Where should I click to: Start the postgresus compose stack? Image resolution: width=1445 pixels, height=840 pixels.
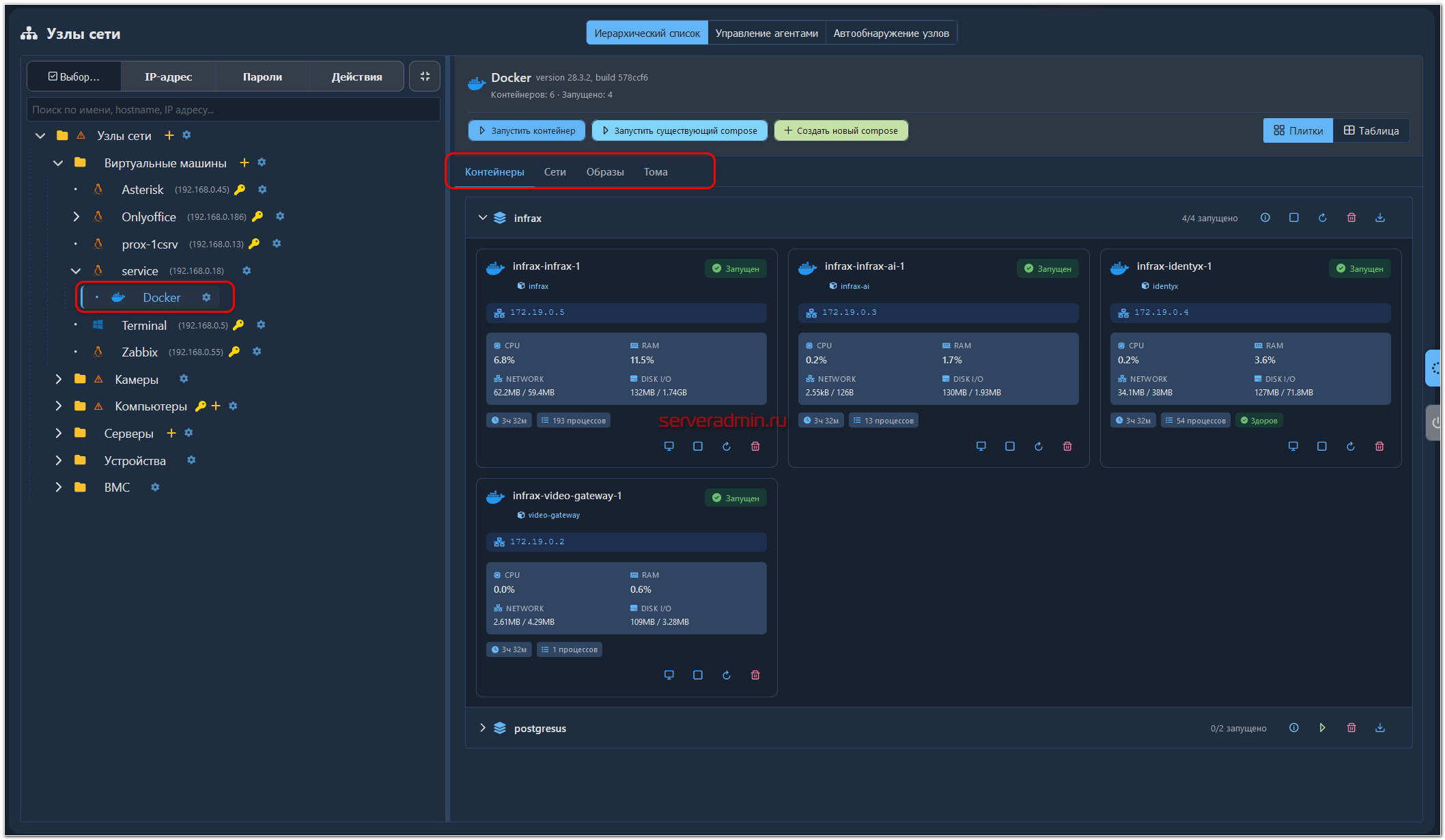pyautogui.click(x=1322, y=728)
